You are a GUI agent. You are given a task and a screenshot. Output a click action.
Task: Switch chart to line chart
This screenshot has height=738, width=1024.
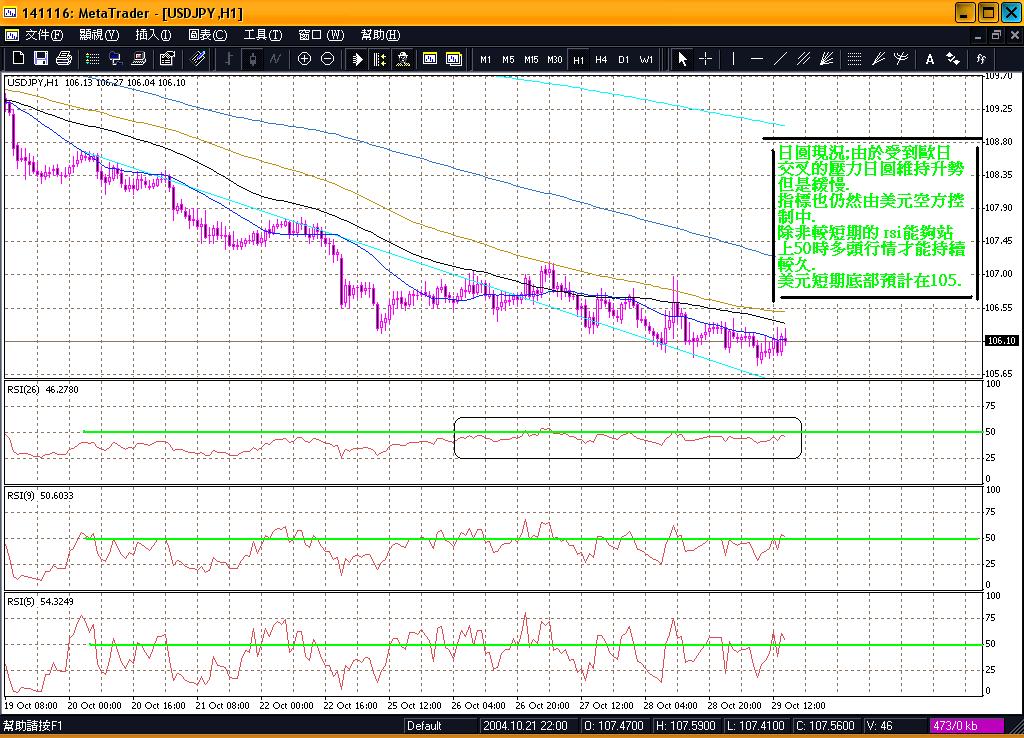pyautogui.click(x=275, y=59)
